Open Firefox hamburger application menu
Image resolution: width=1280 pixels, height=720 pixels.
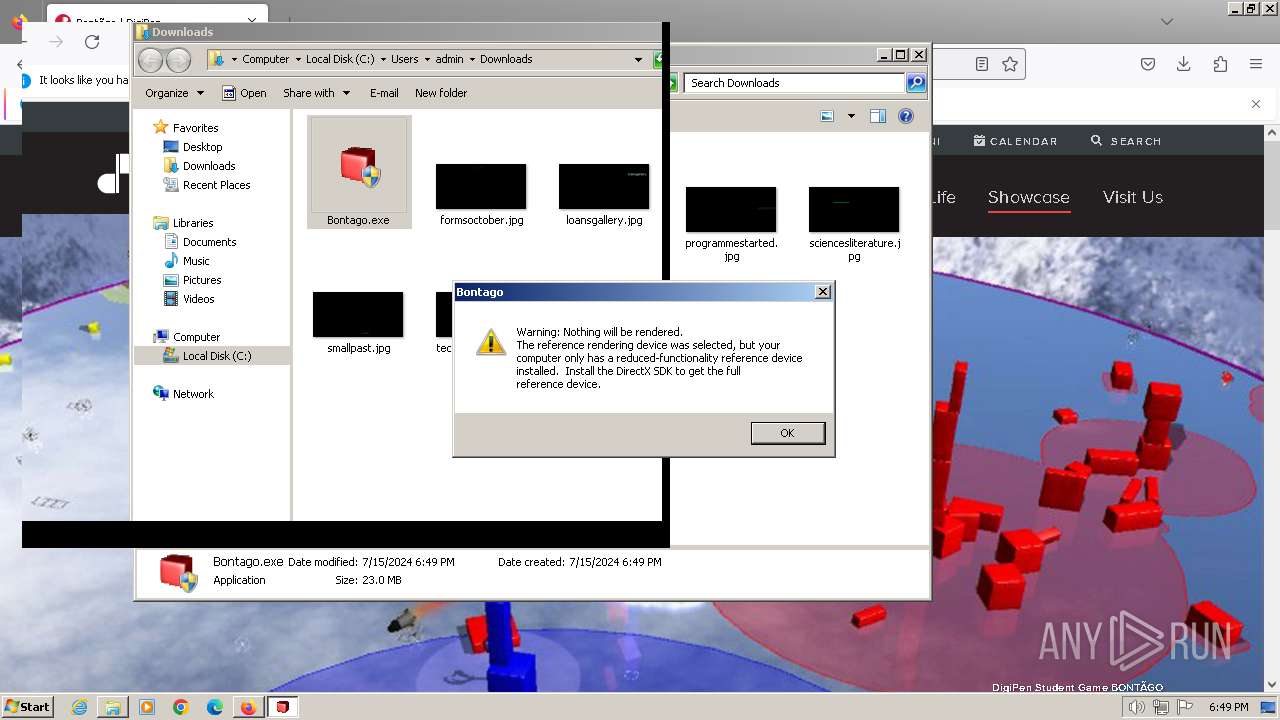pos(1256,64)
